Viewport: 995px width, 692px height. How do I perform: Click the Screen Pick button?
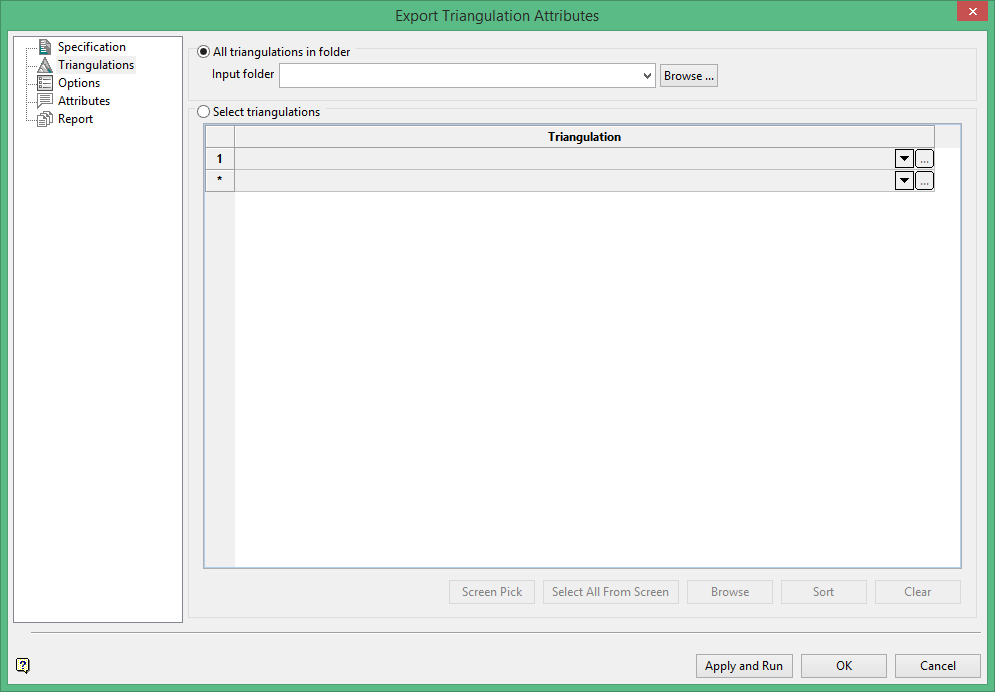492,592
